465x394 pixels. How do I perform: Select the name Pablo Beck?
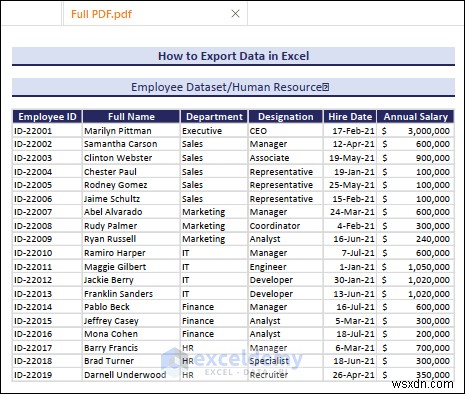tap(107, 307)
